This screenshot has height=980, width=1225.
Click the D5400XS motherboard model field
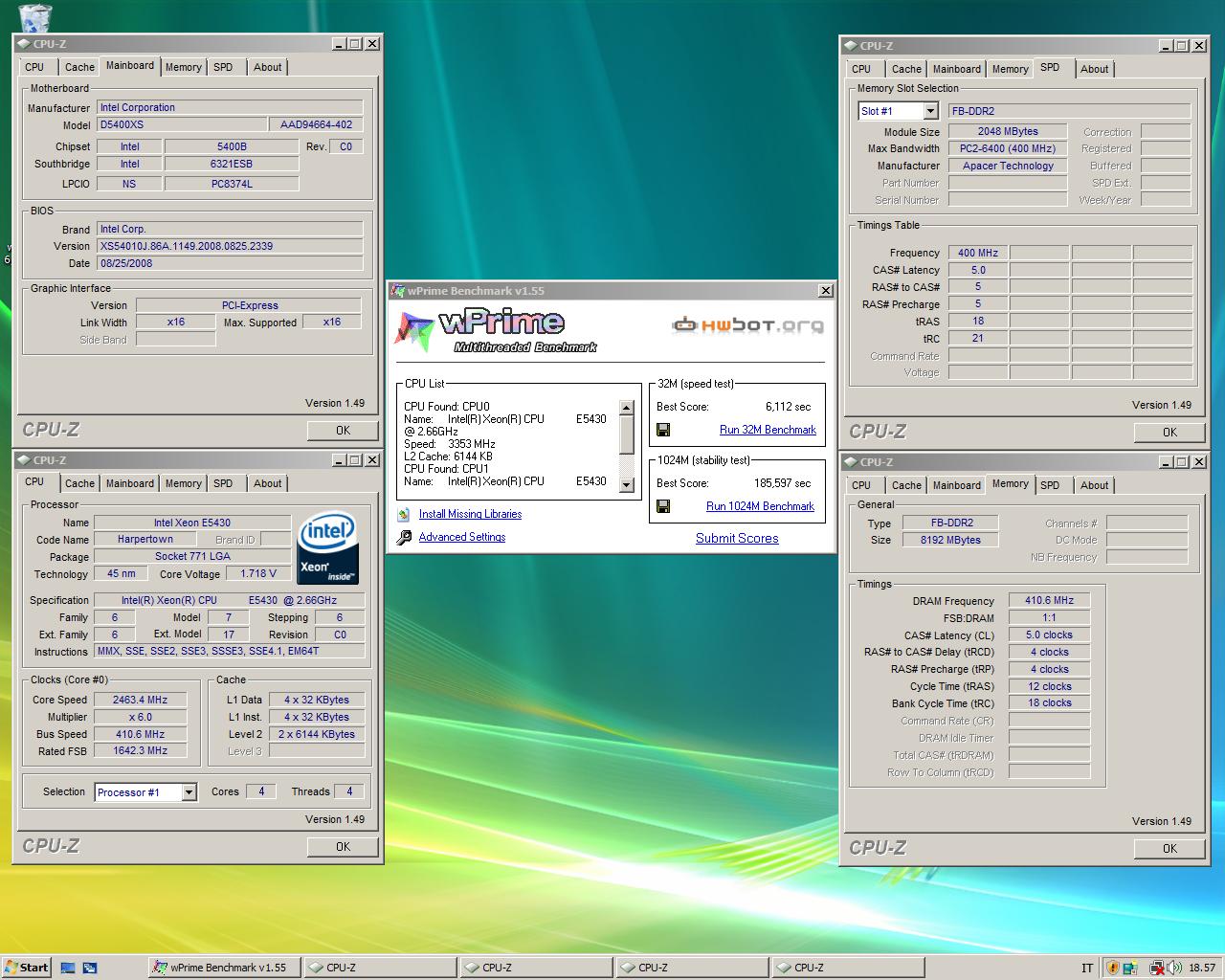coord(182,124)
